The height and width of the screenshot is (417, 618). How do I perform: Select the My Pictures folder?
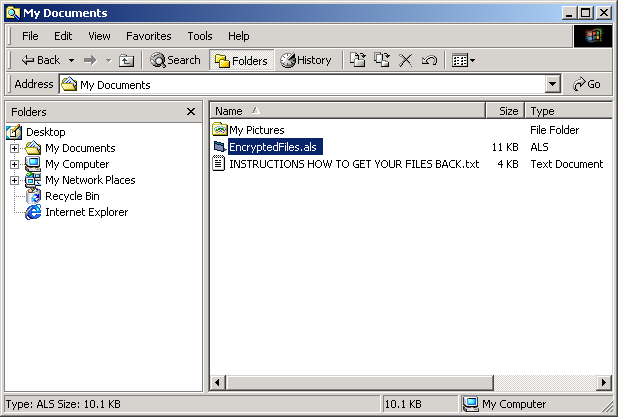point(257,130)
